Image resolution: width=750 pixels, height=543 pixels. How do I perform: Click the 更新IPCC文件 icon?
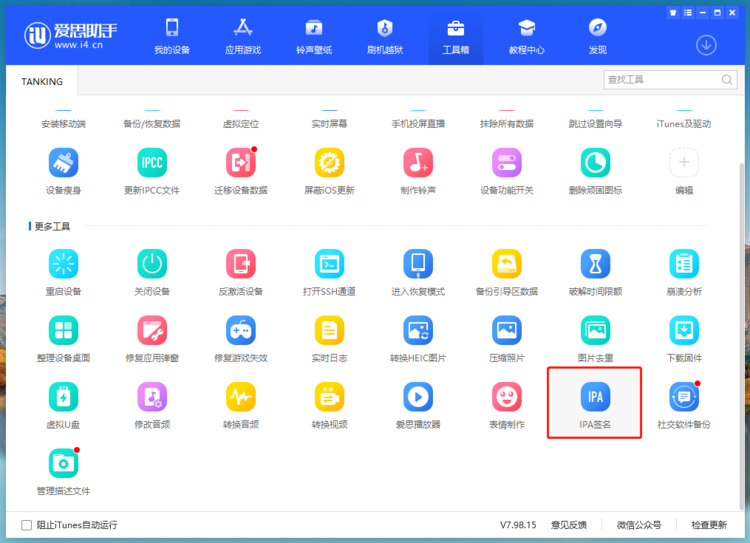click(152, 163)
